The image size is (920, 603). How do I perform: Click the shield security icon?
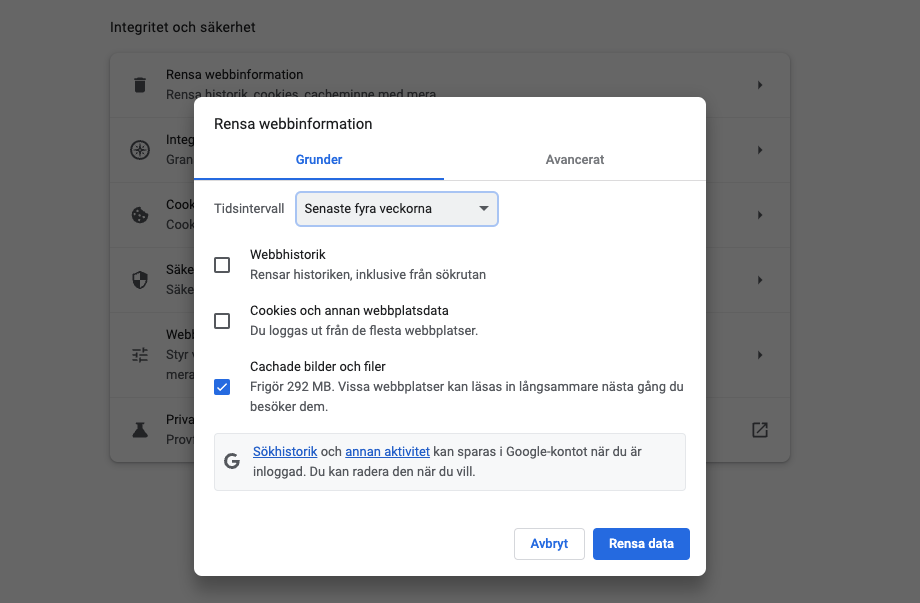[x=140, y=280]
